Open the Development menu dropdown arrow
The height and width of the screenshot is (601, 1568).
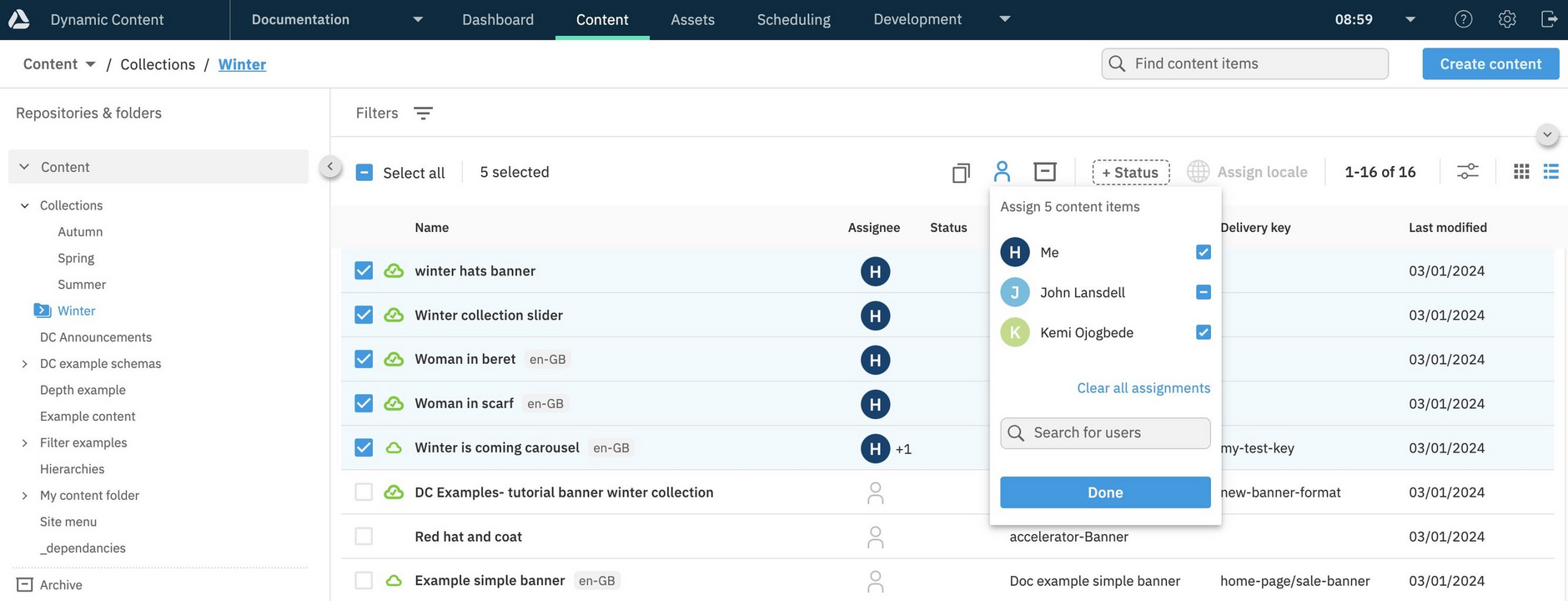coord(1005,19)
